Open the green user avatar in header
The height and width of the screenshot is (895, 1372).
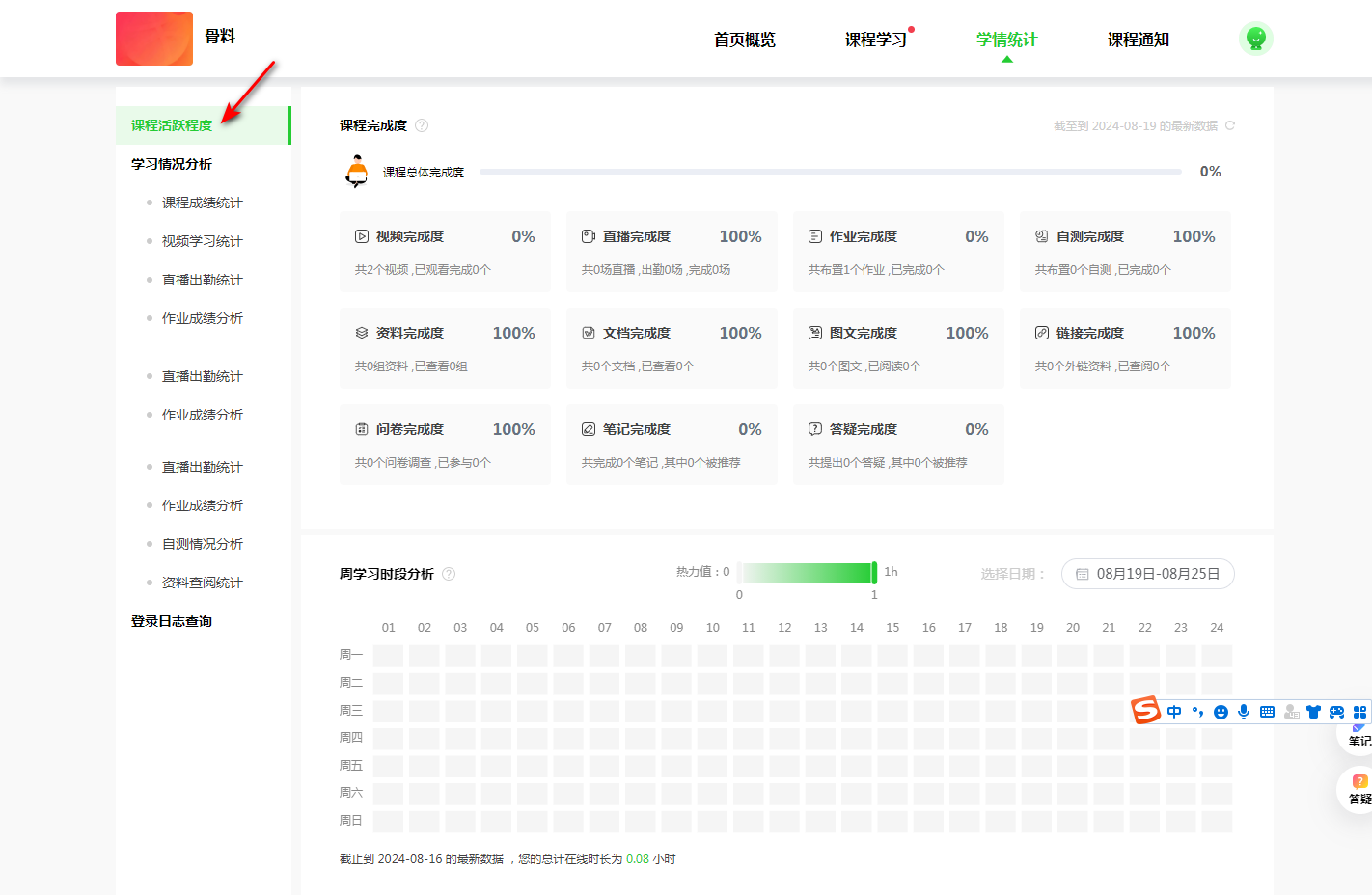pos(1255,39)
